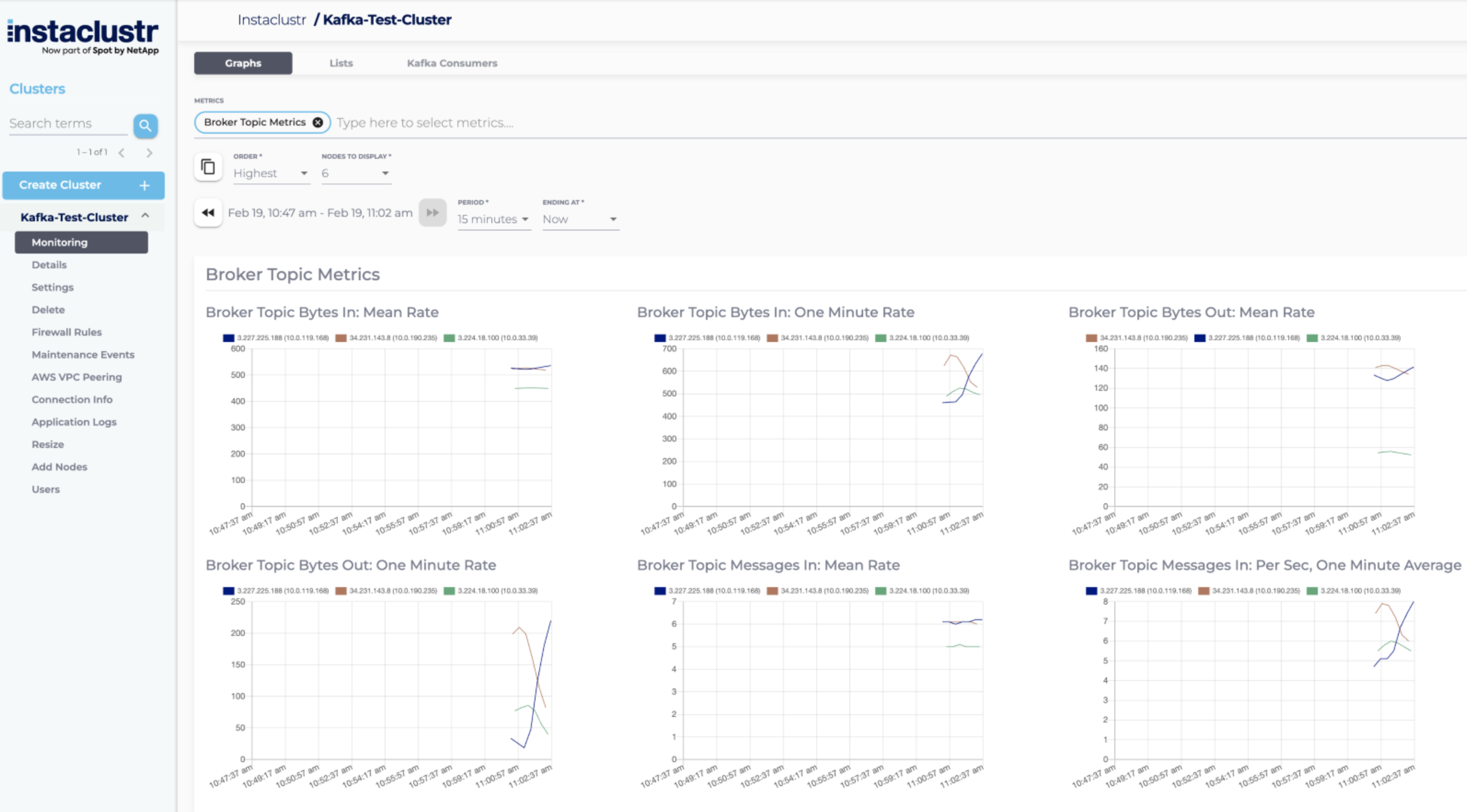This screenshot has width=1467, height=812.
Task: Remove the Broker Topic Metrics chip
Action: click(x=318, y=122)
